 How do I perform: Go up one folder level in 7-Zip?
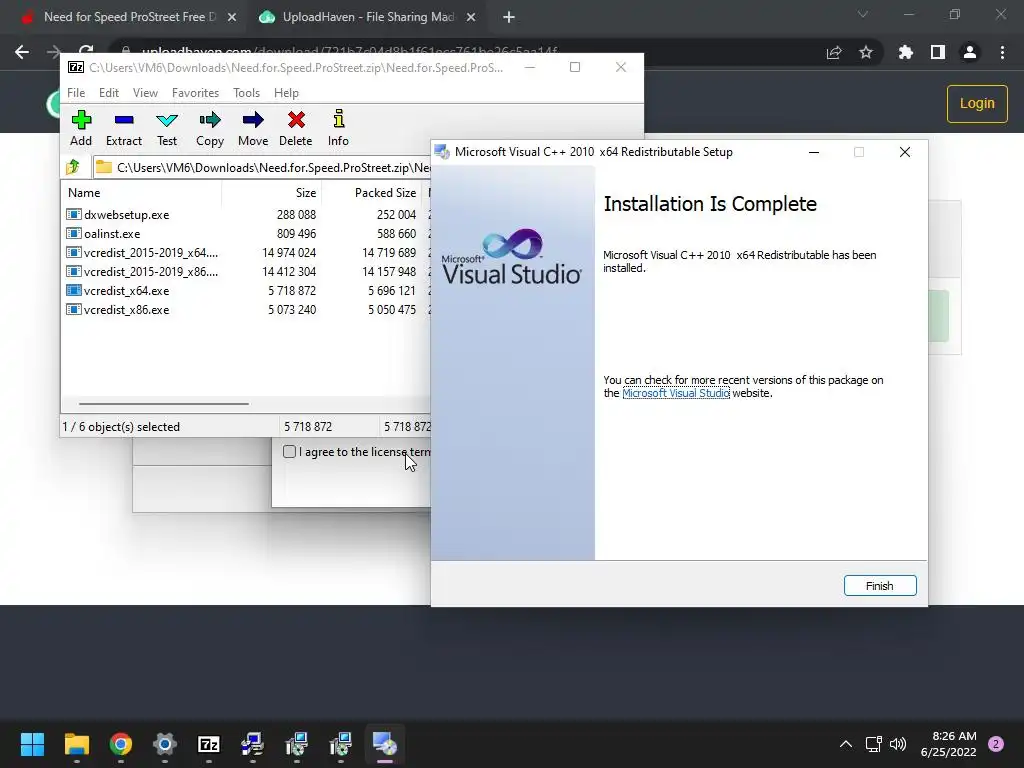(73, 167)
